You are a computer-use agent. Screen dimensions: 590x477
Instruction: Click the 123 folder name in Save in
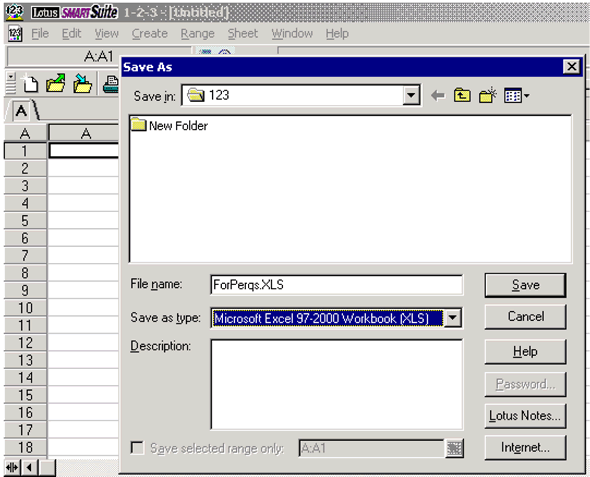[219, 95]
